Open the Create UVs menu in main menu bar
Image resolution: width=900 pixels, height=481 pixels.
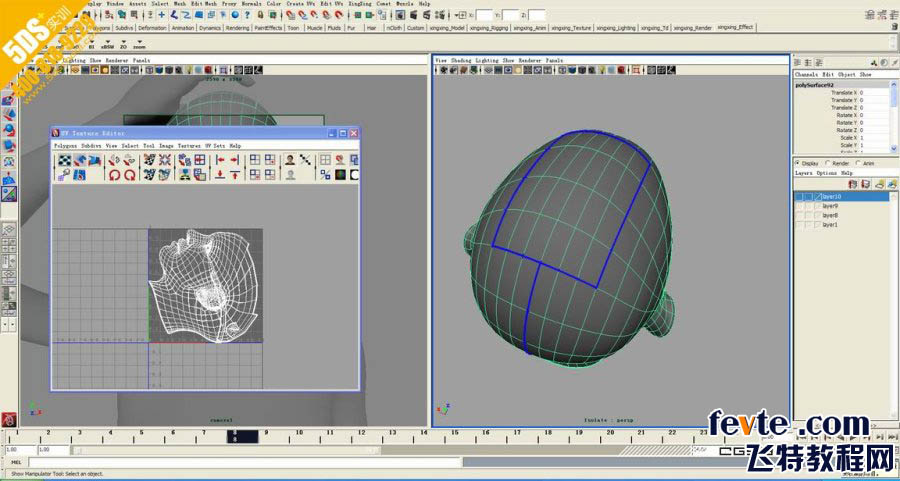[x=298, y=4]
